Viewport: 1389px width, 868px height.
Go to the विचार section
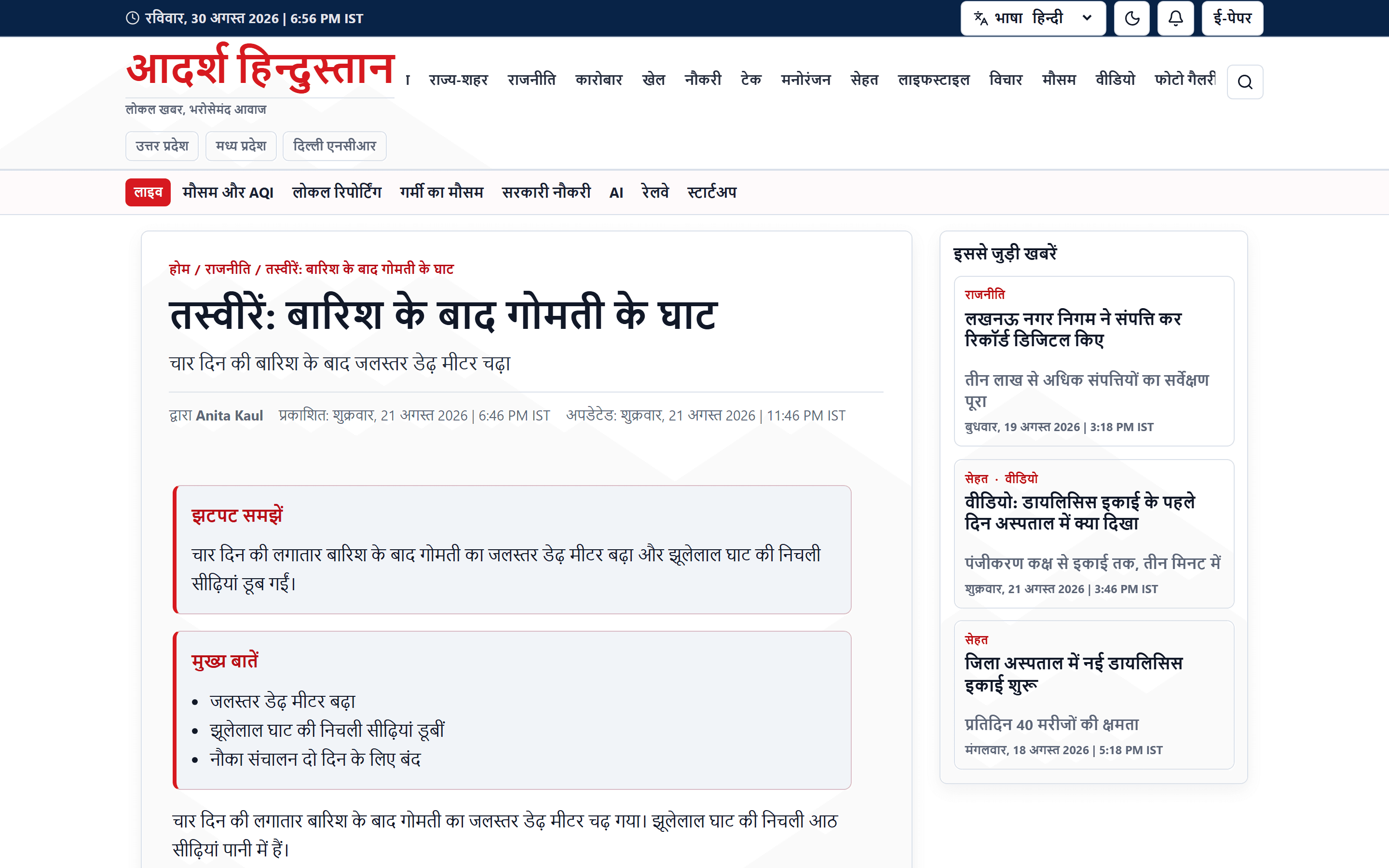[x=1006, y=80]
